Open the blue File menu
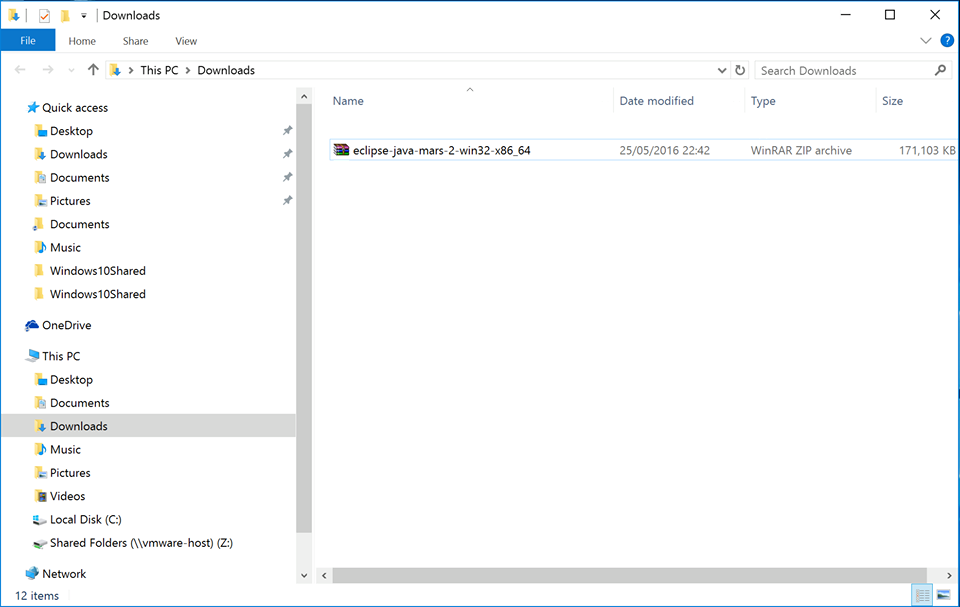Image resolution: width=960 pixels, height=607 pixels. (x=27, y=40)
